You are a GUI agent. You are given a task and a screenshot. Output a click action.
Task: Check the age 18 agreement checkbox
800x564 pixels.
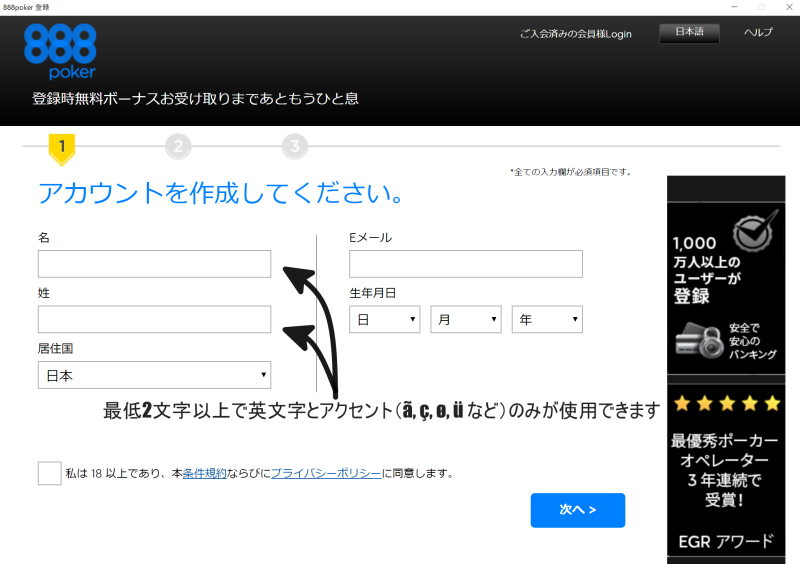pos(50,473)
